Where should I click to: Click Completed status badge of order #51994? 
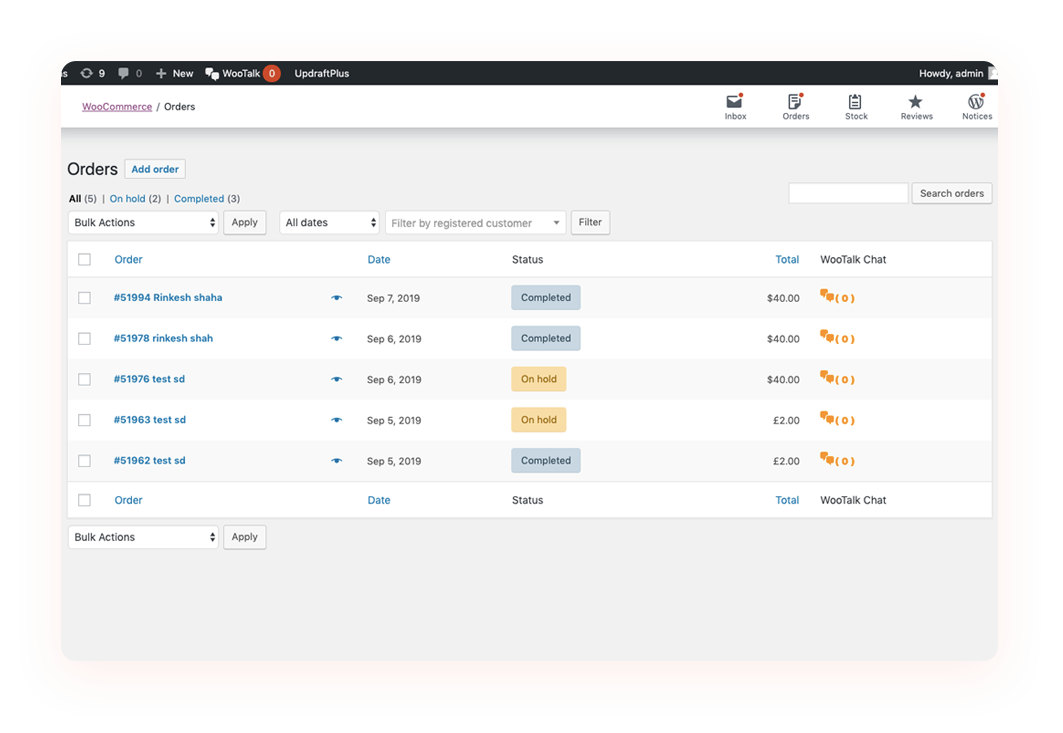(x=546, y=298)
